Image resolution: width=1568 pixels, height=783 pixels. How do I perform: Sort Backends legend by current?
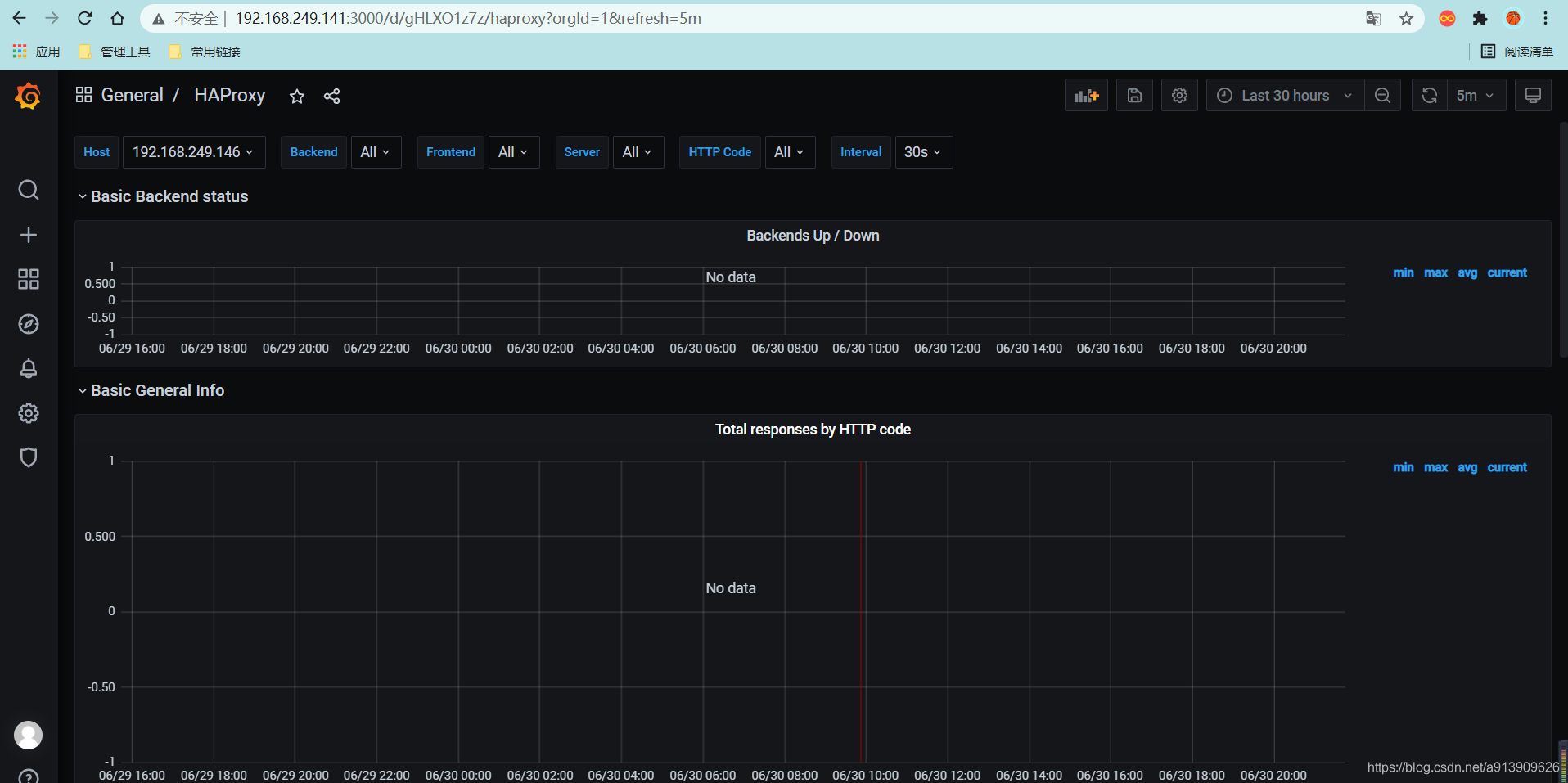pos(1507,272)
